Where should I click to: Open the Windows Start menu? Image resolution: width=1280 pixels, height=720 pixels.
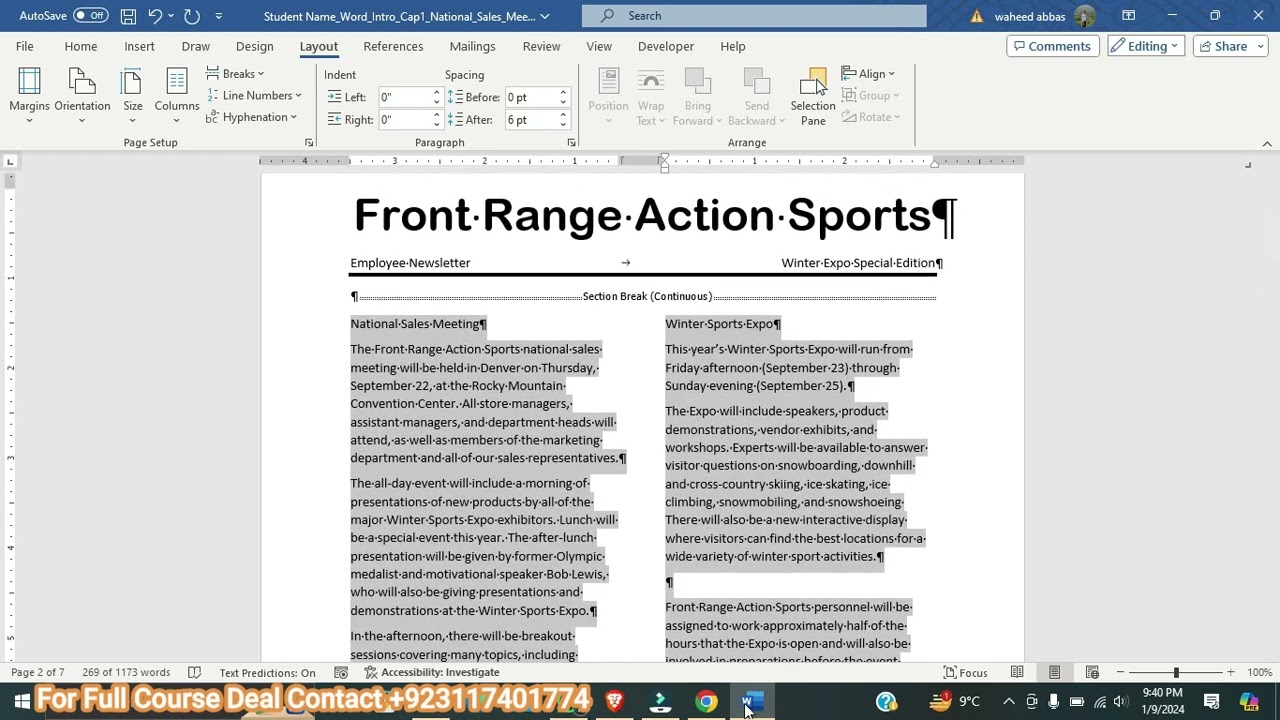point(21,701)
